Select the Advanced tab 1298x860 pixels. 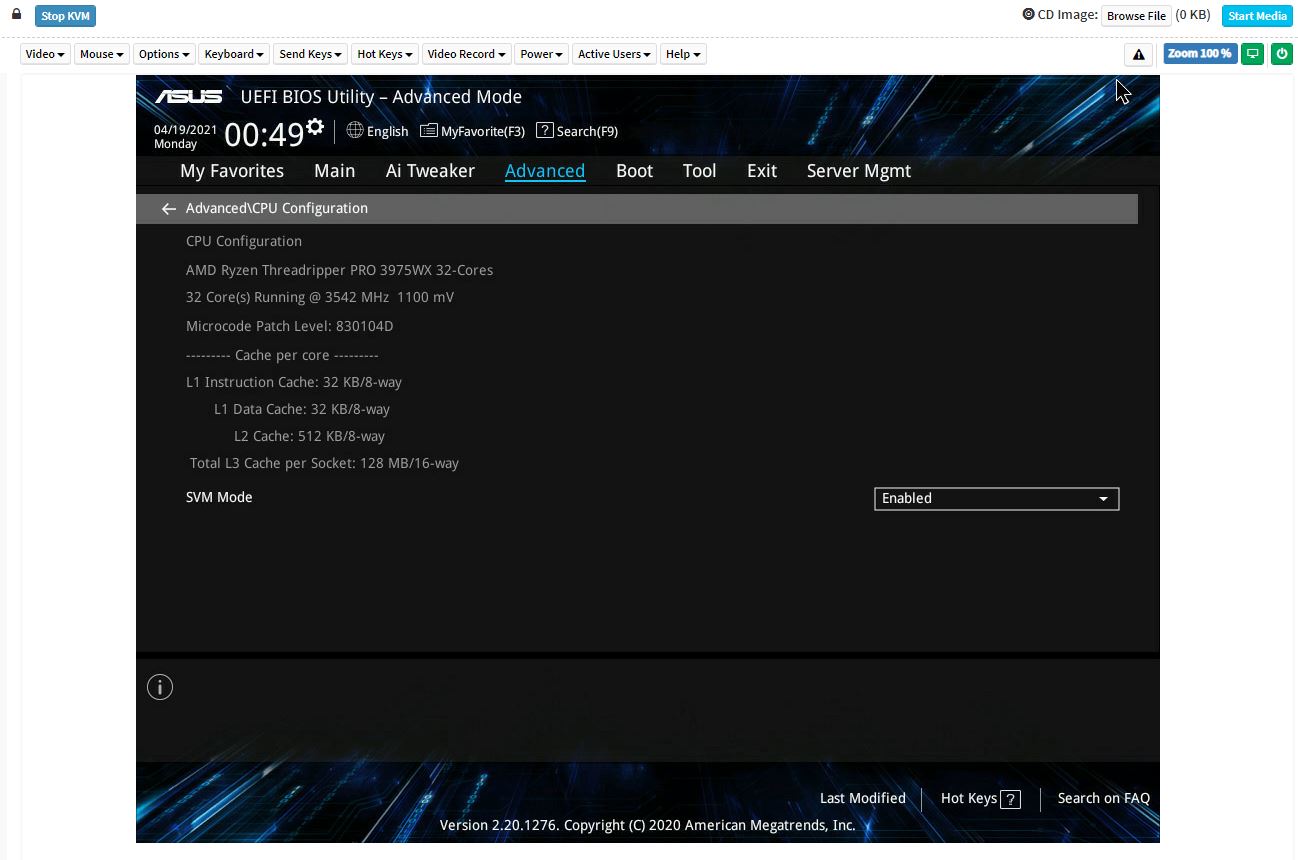pyautogui.click(x=545, y=171)
